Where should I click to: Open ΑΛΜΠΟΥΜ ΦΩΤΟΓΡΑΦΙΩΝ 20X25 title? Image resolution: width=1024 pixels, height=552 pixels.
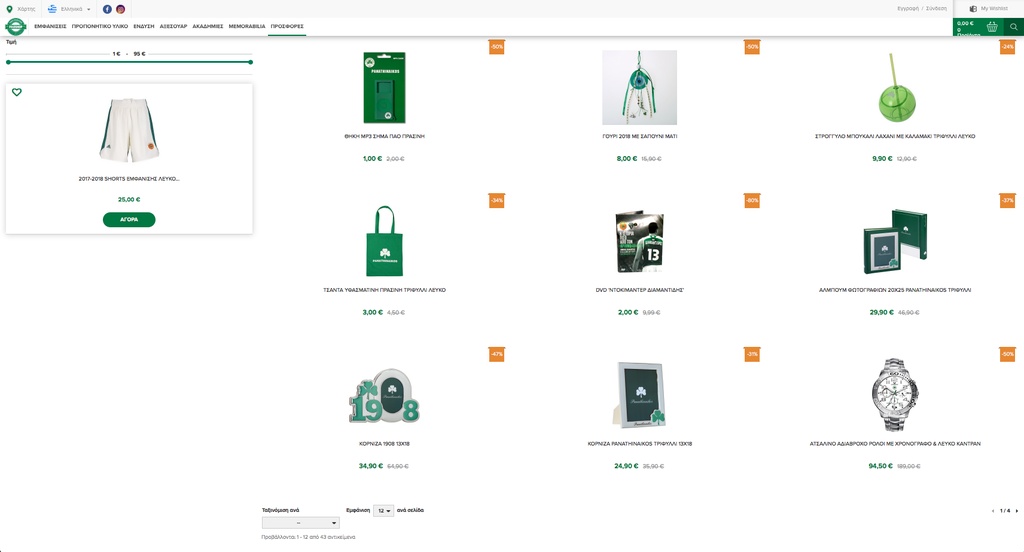(895, 289)
